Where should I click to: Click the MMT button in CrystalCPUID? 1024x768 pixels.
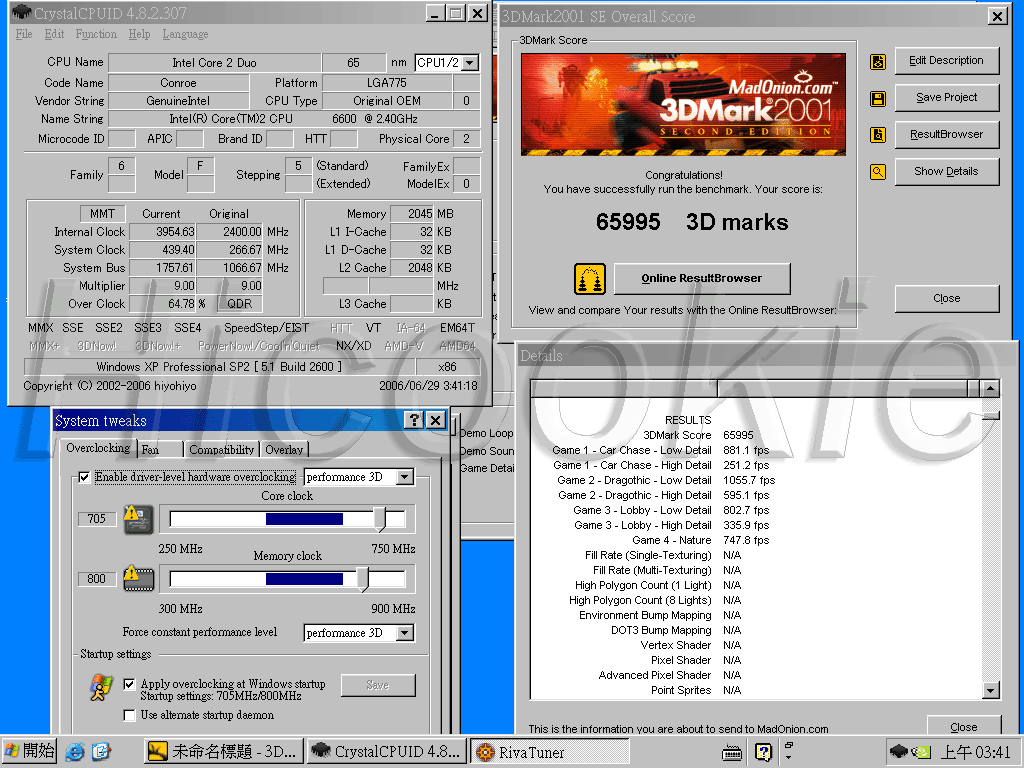click(102, 214)
